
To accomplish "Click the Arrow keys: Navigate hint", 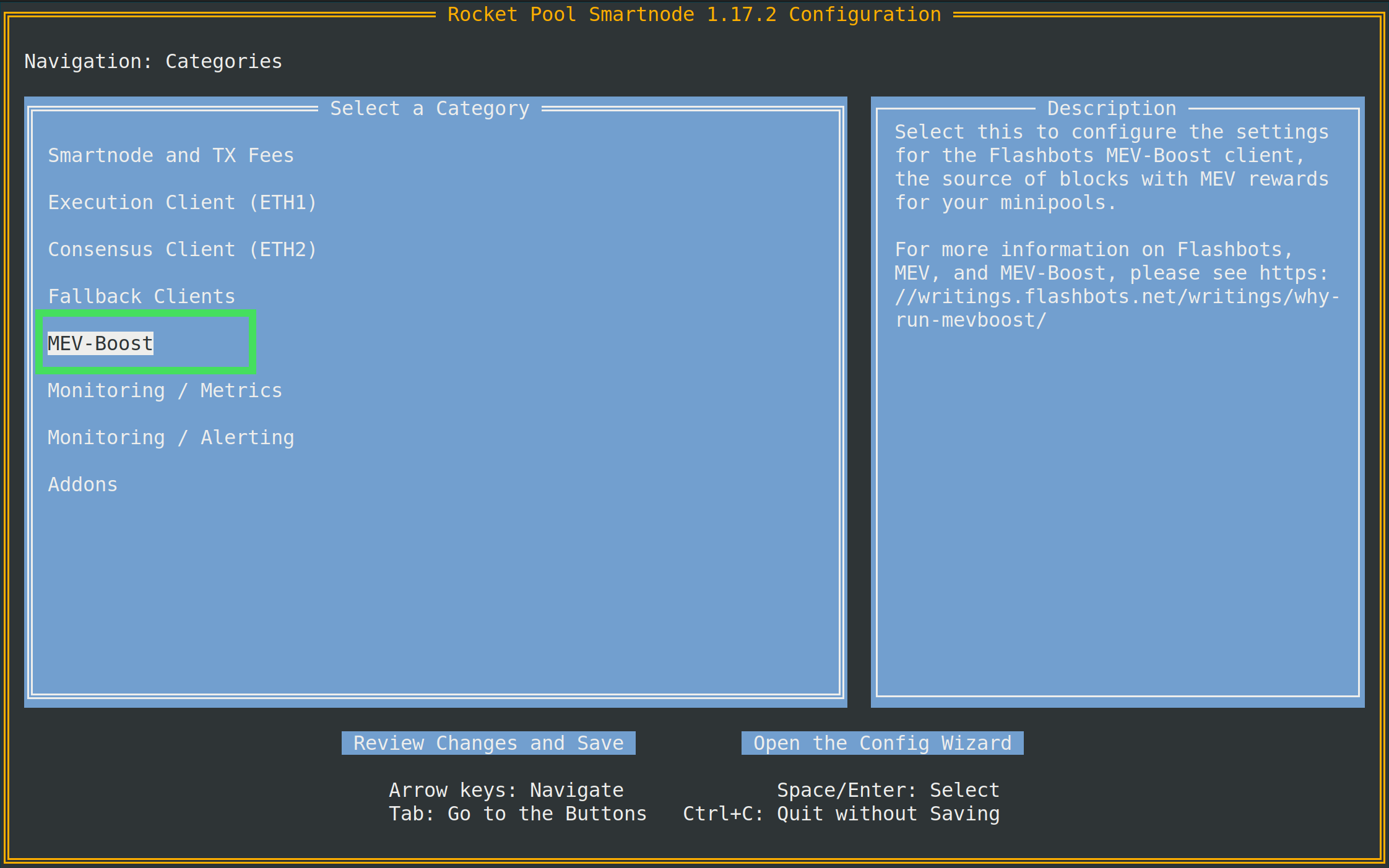I will click(506, 790).
